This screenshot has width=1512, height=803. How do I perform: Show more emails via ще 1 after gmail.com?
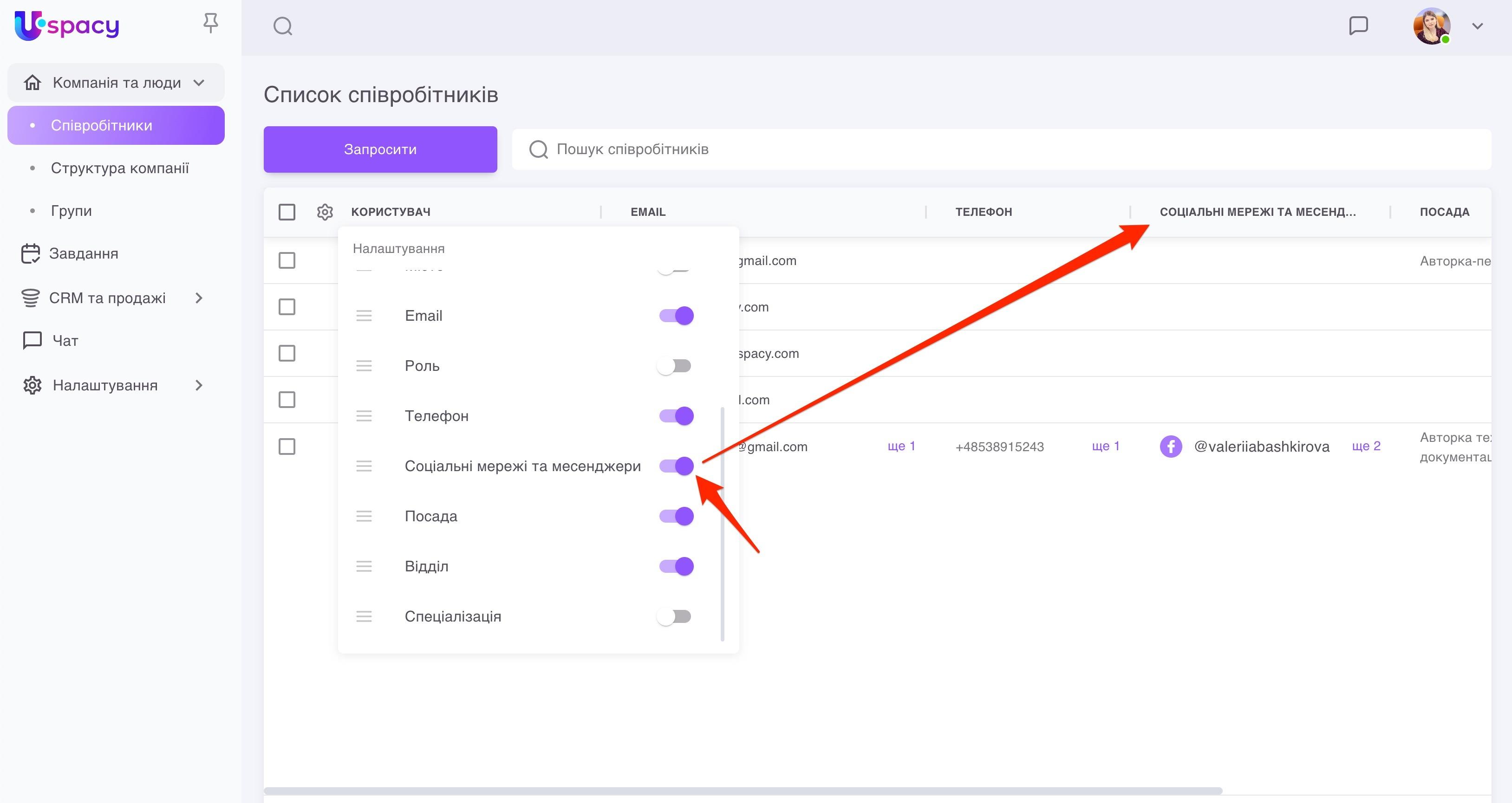click(x=901, y=447)
